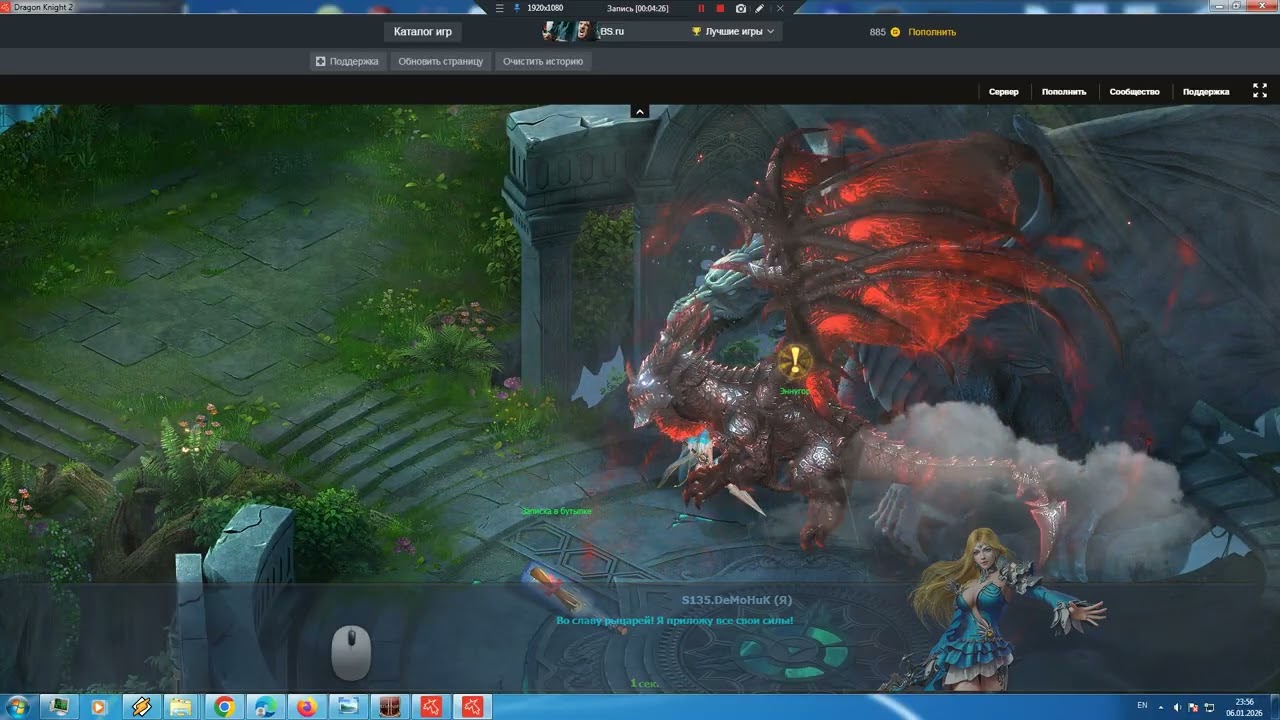
Task: Click Очистить историю button
Action: point(543,61)
